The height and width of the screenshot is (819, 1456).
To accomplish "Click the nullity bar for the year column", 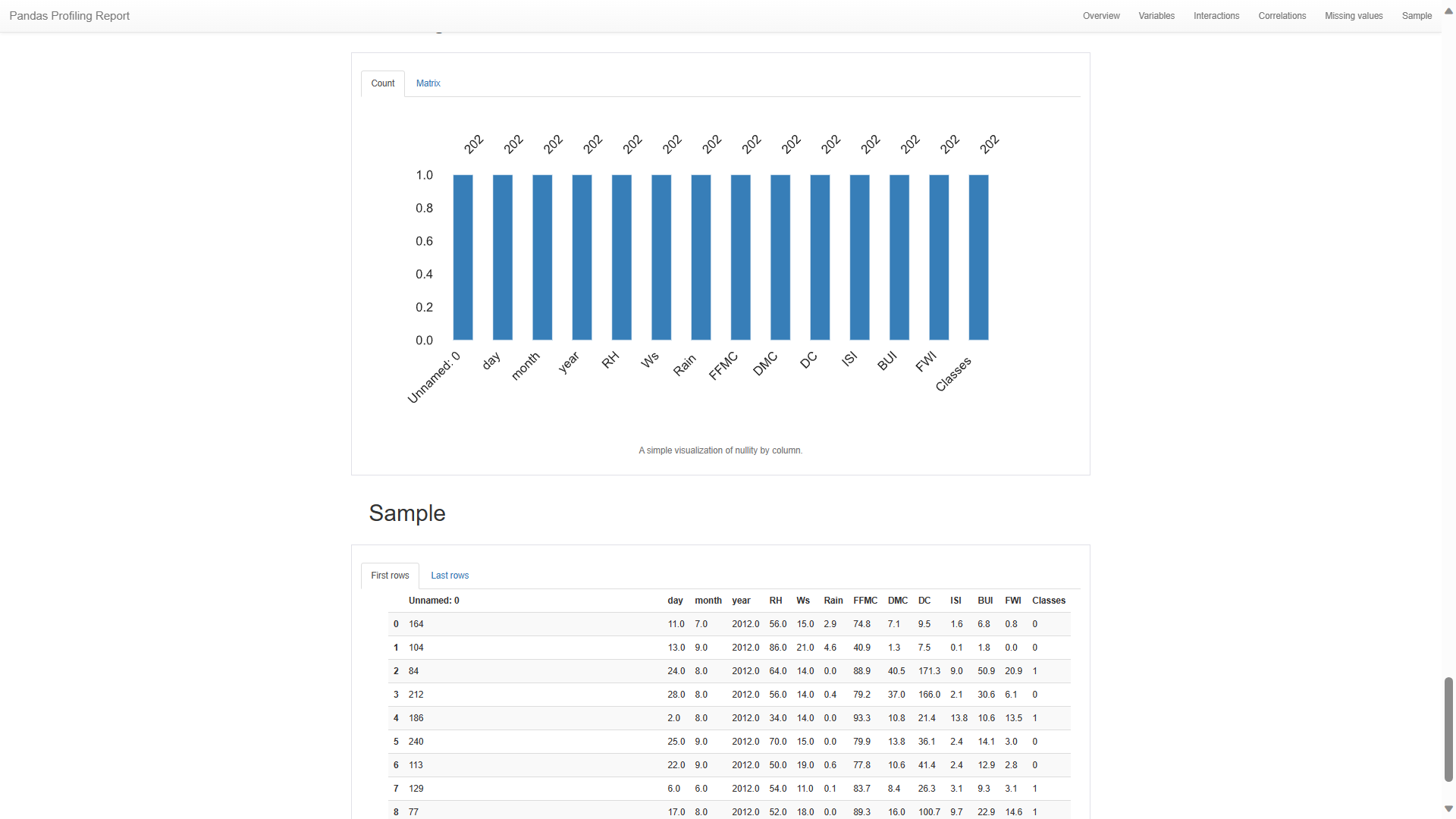I will (x=581, y=258).
